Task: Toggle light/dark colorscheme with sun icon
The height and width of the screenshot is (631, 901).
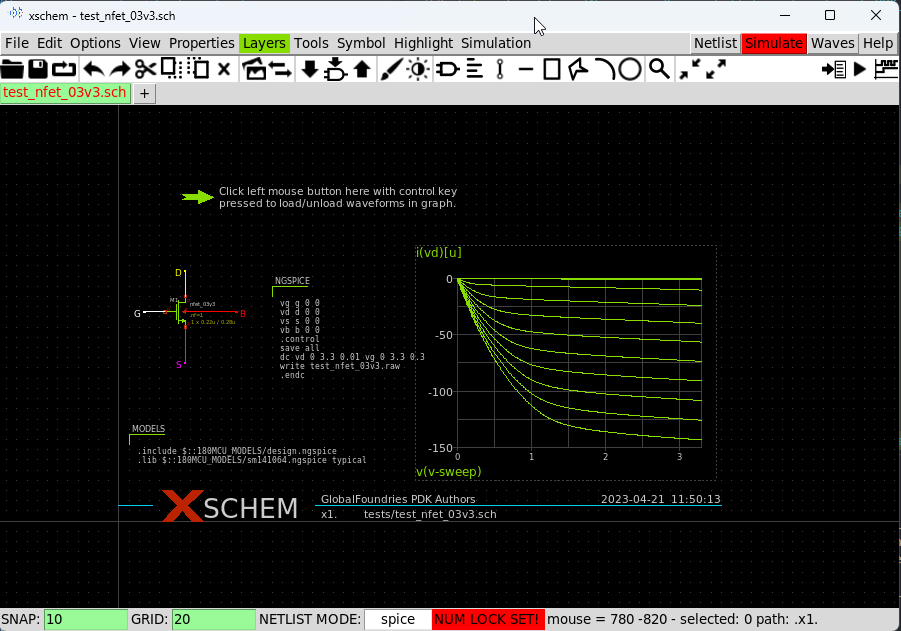Action: point(418,69)
